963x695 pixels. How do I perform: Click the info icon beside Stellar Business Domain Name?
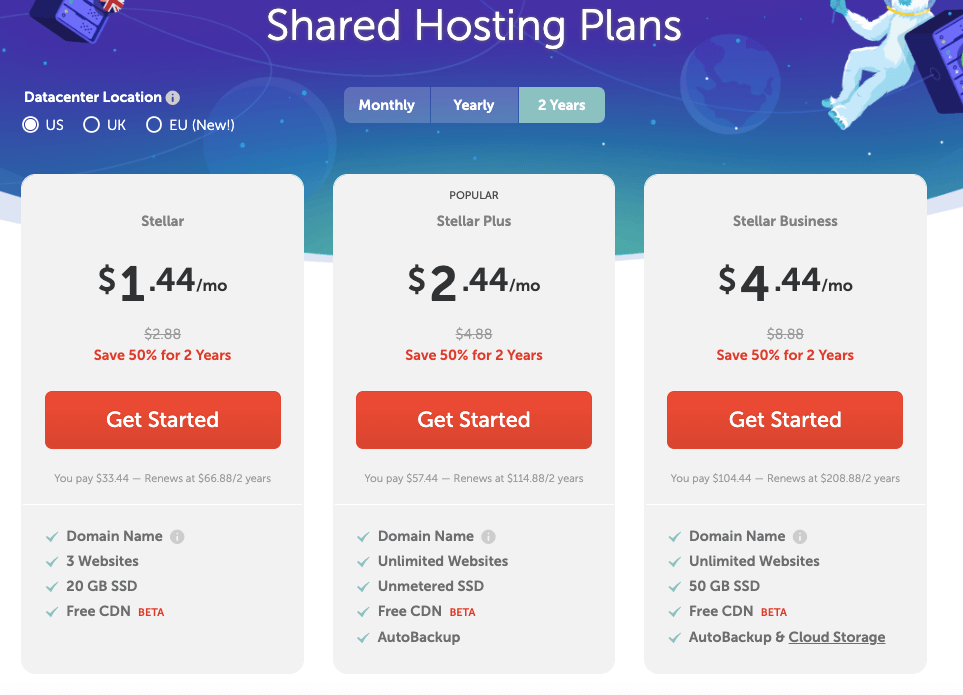(x=799, y=536)
